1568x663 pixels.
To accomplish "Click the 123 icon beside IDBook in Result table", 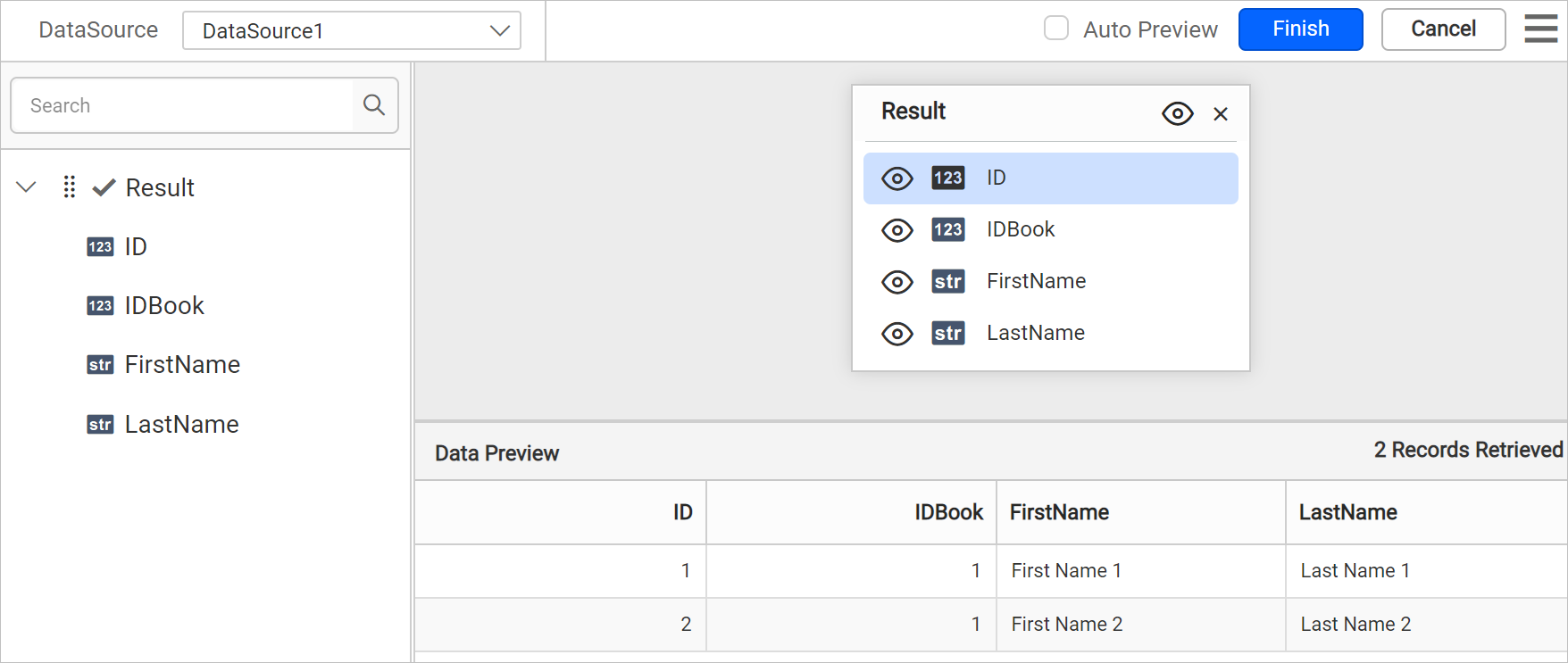I will coord(947,229).
